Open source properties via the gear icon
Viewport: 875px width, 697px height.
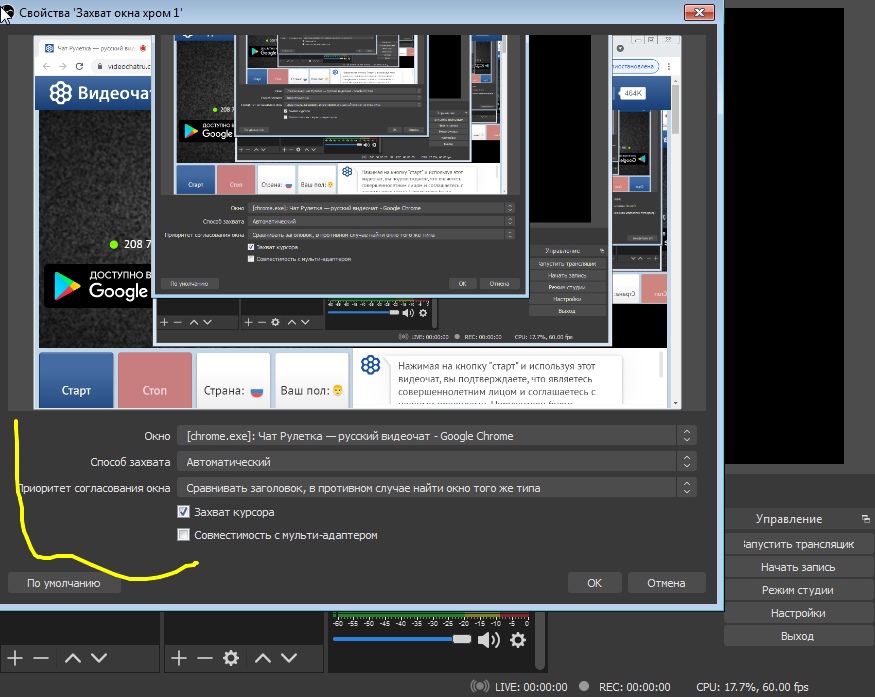click(x=231, y=658)
